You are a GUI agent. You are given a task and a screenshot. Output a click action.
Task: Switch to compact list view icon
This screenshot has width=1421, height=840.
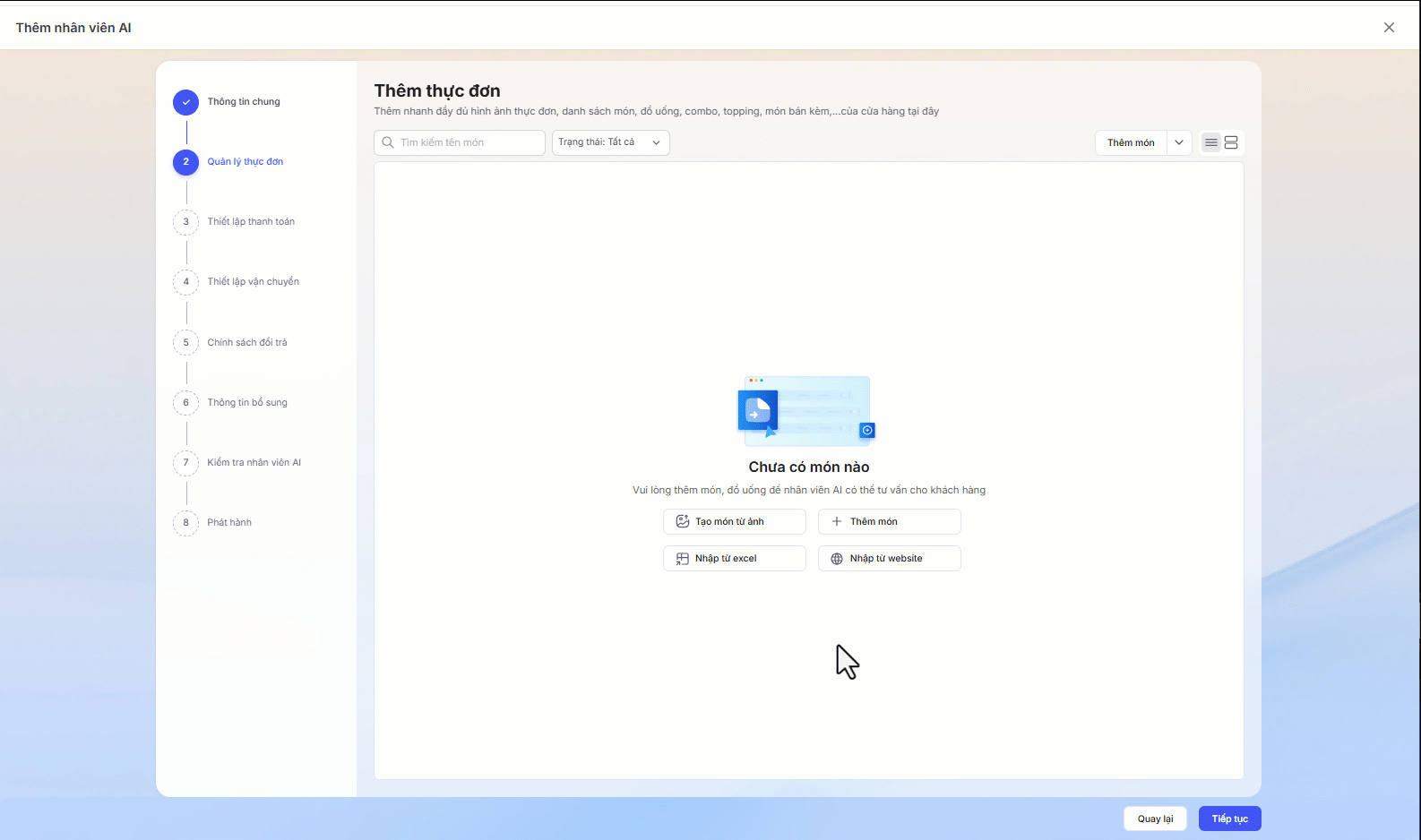tap(1211, 142)
